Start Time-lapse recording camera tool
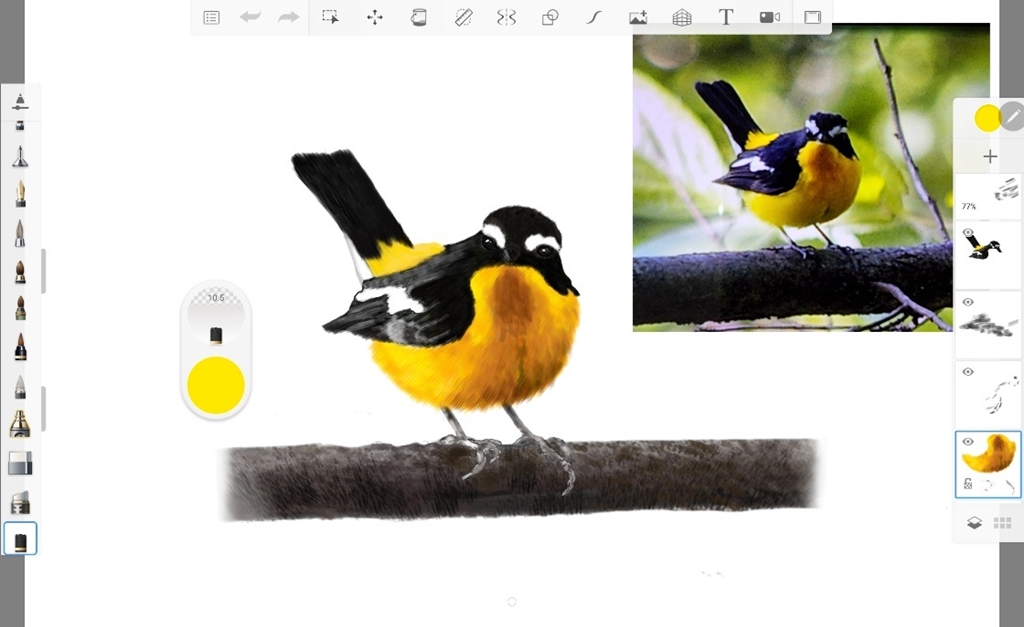 point(769,18)
